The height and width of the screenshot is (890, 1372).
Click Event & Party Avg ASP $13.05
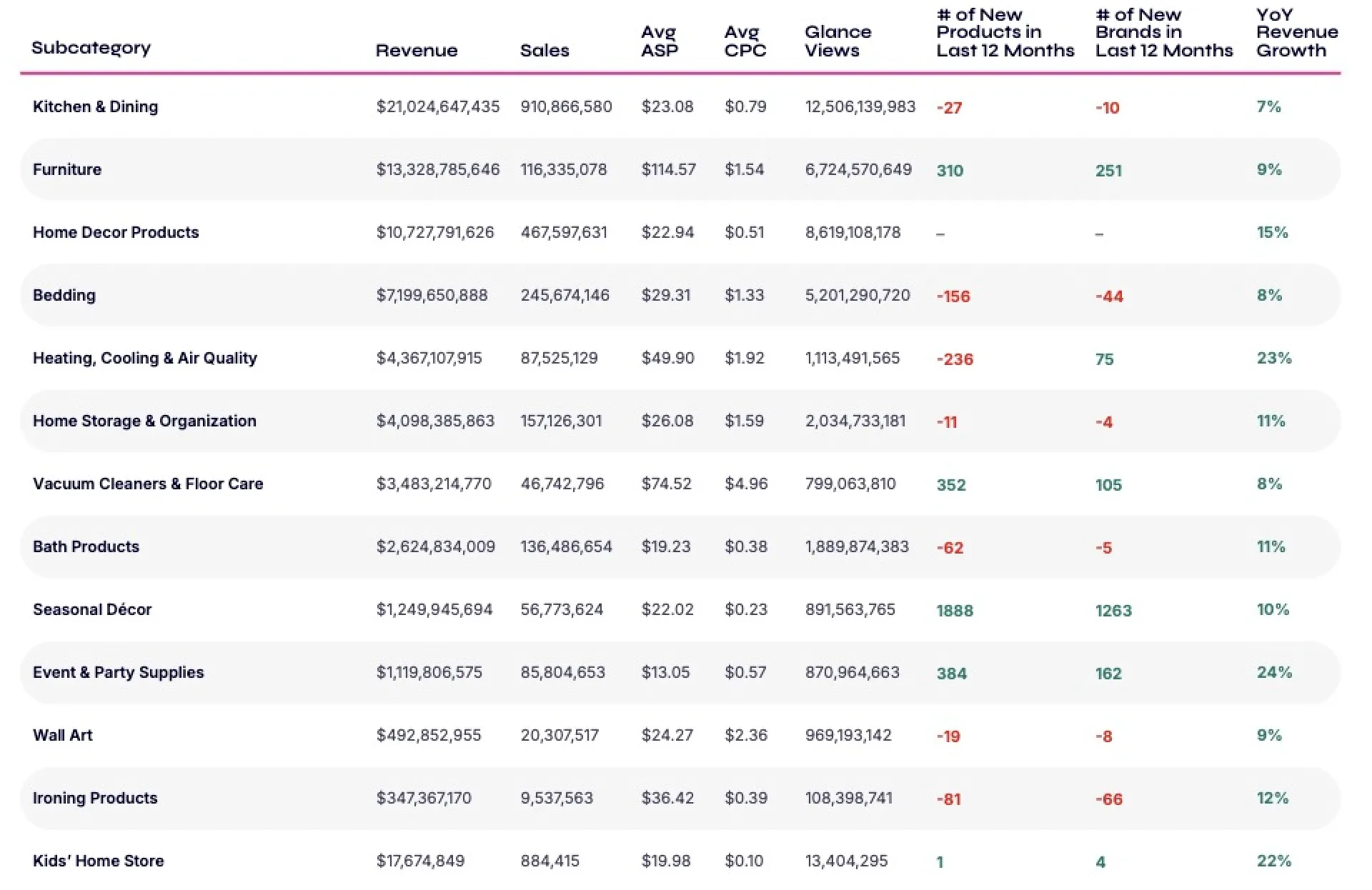pos(666,672)
